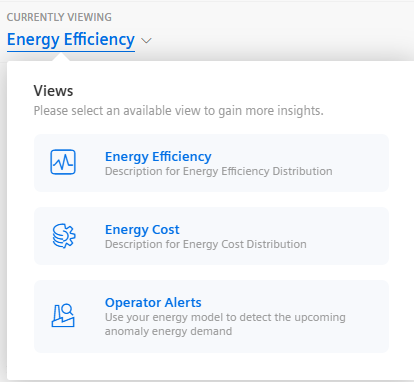Switch to the Operator Alerts view link

click(x=153, y=302)
